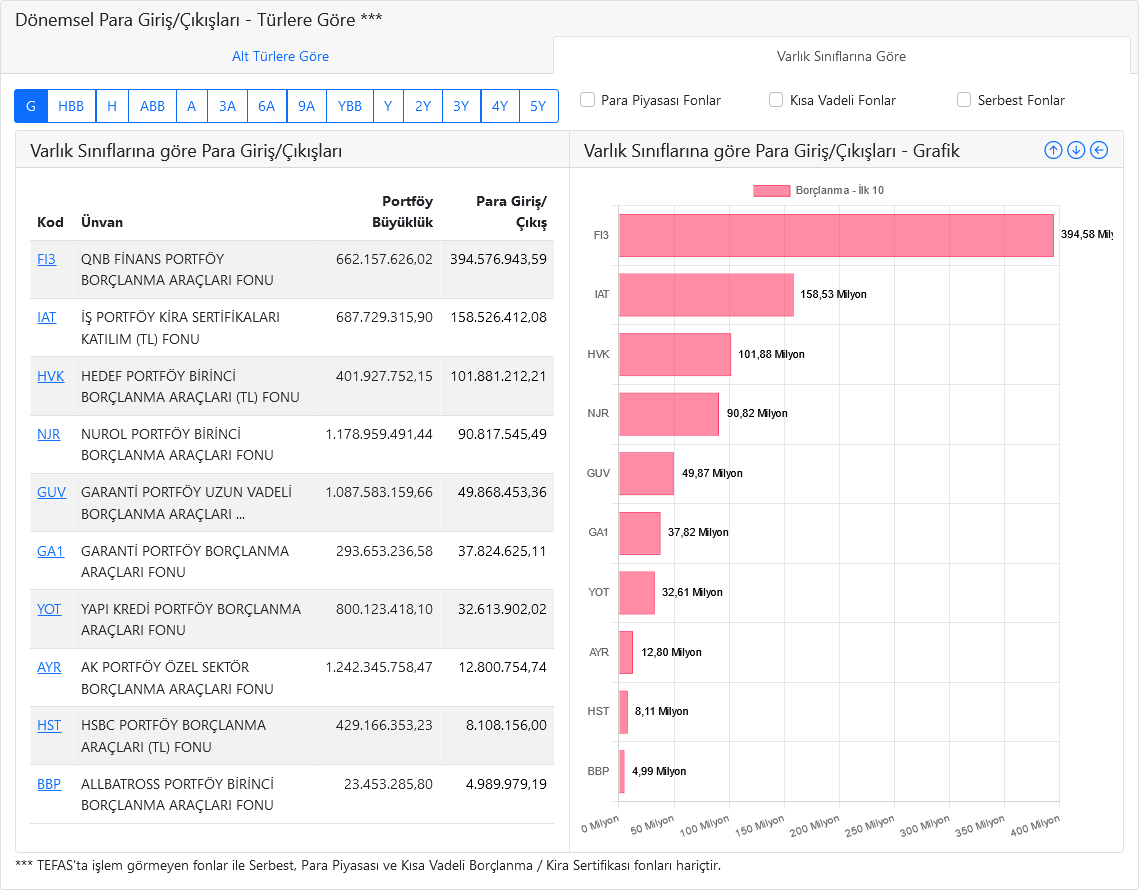Select the HBB period button
Image resolution: width=1139 pixels, height=890 pixels.
point(71,106)
